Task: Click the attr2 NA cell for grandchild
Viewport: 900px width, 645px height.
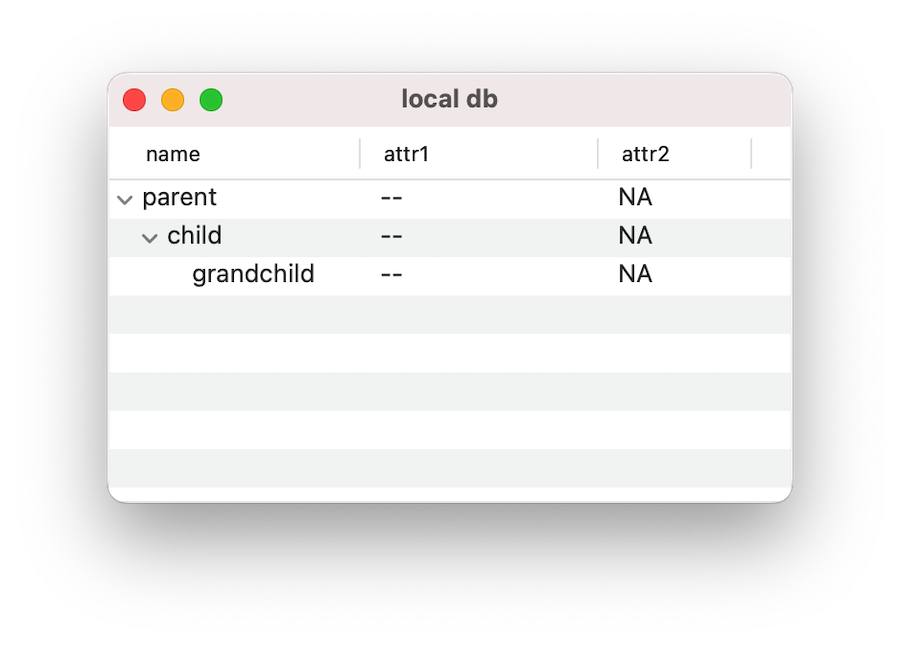Action: tap(635, 274)
